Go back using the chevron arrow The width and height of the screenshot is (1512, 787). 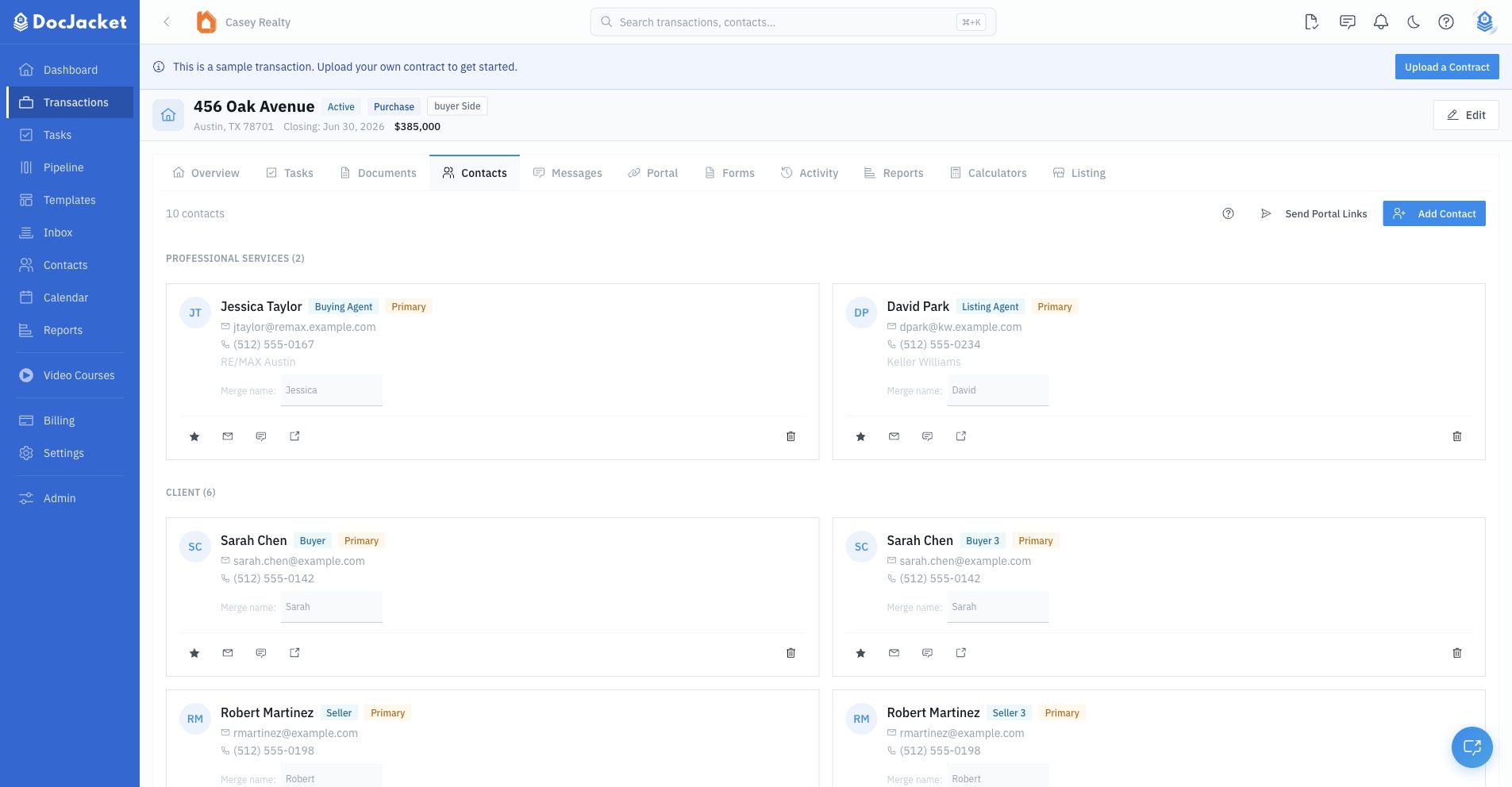(x=167, y=22)
